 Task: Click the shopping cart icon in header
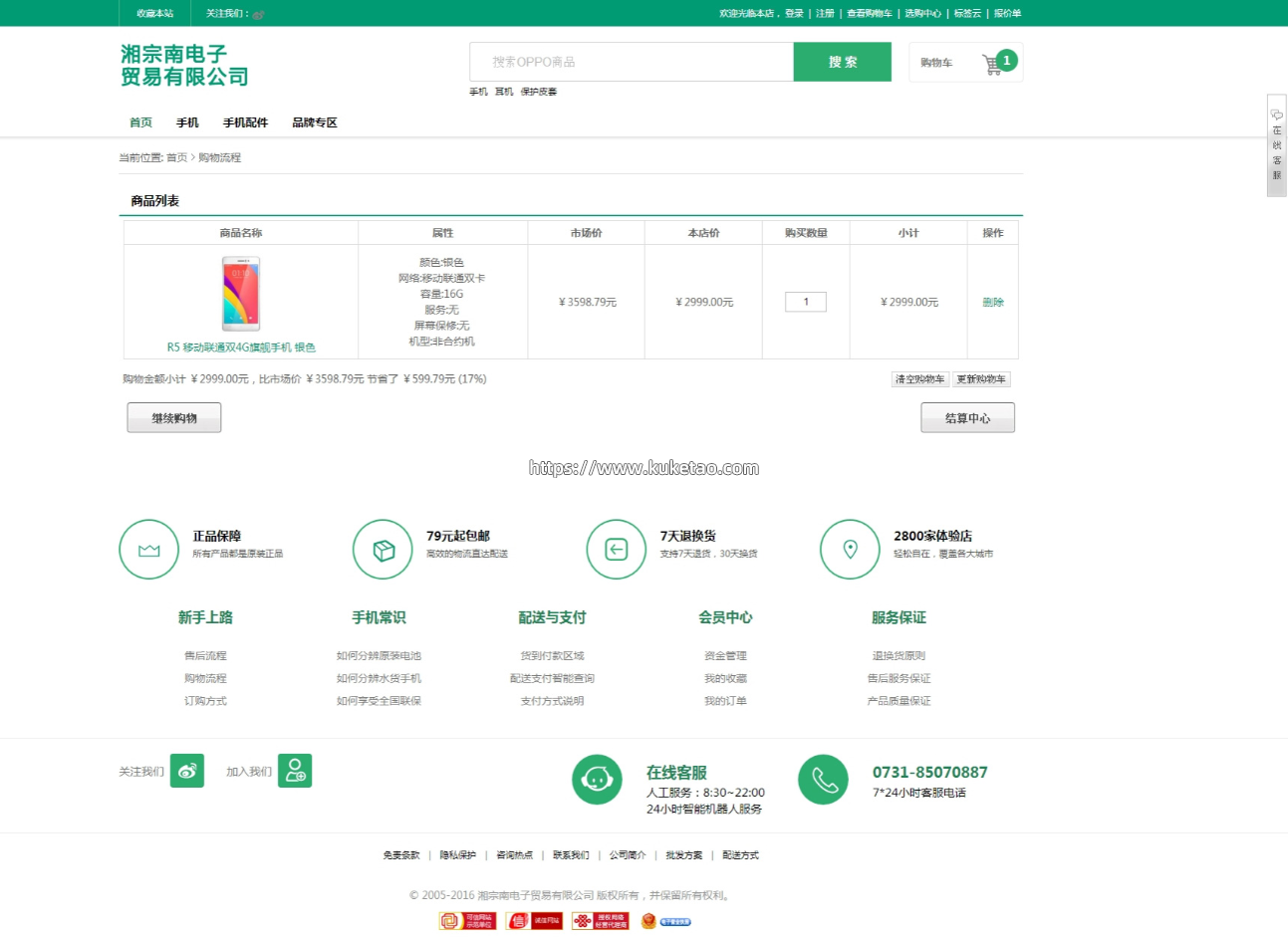coord(992,64)
